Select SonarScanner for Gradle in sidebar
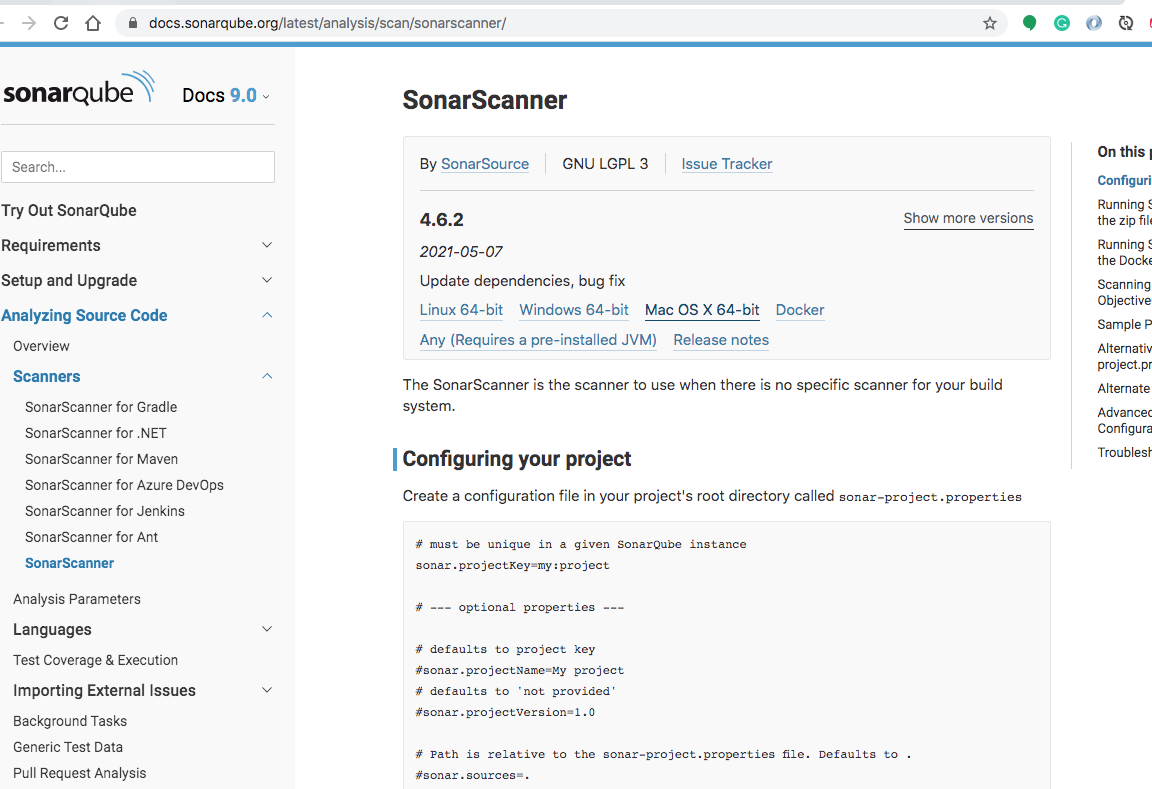The image size is (1152, 789). coord(100,407)
